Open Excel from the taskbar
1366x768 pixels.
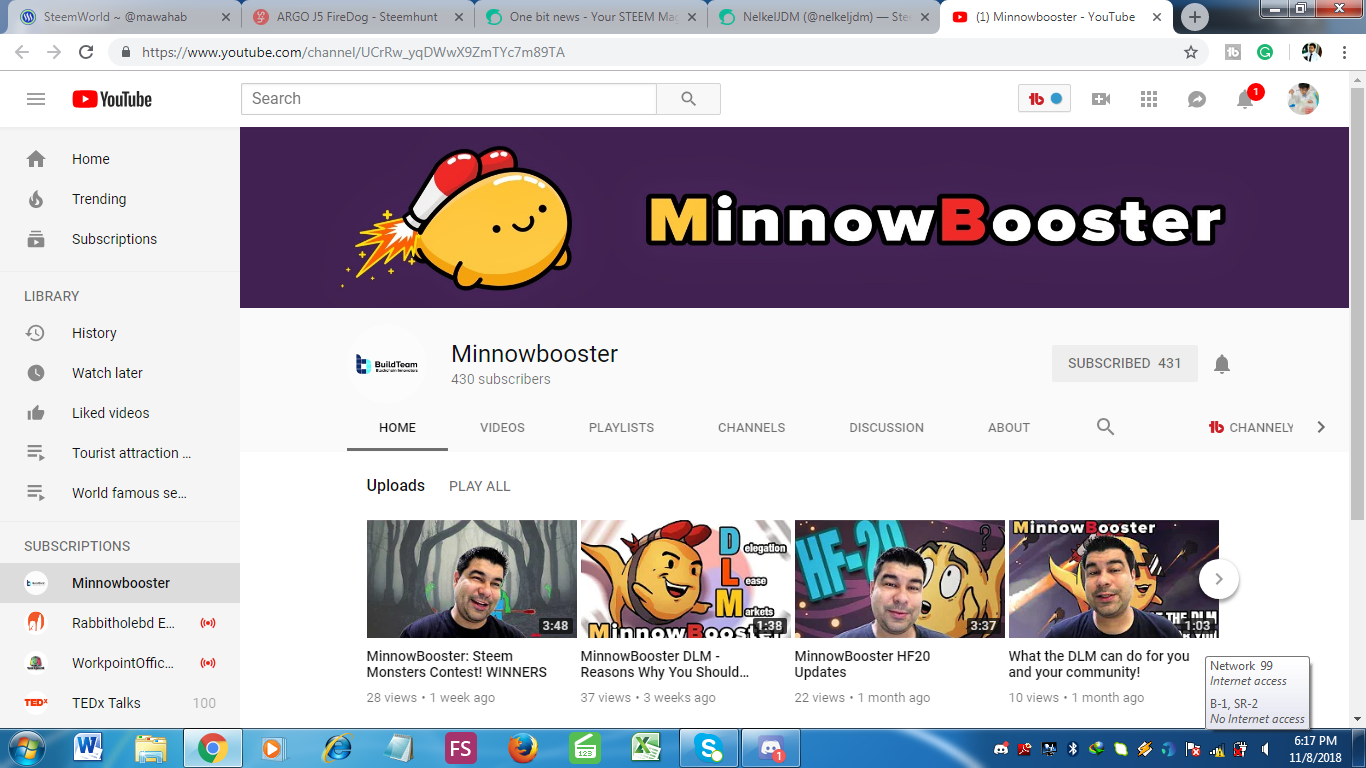(648, 747)
